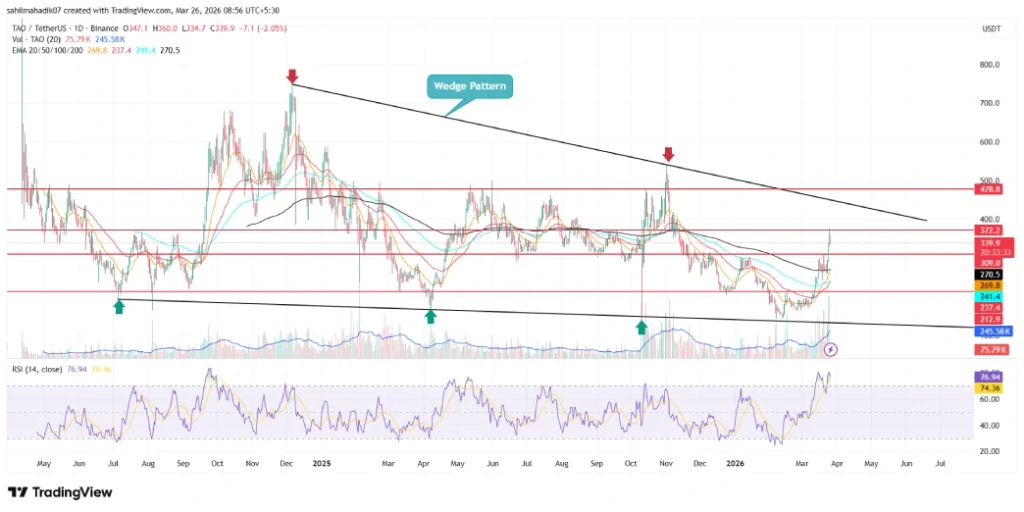
Task: Click the 372.2 horizontal line price label
Action: coord(991,230)
